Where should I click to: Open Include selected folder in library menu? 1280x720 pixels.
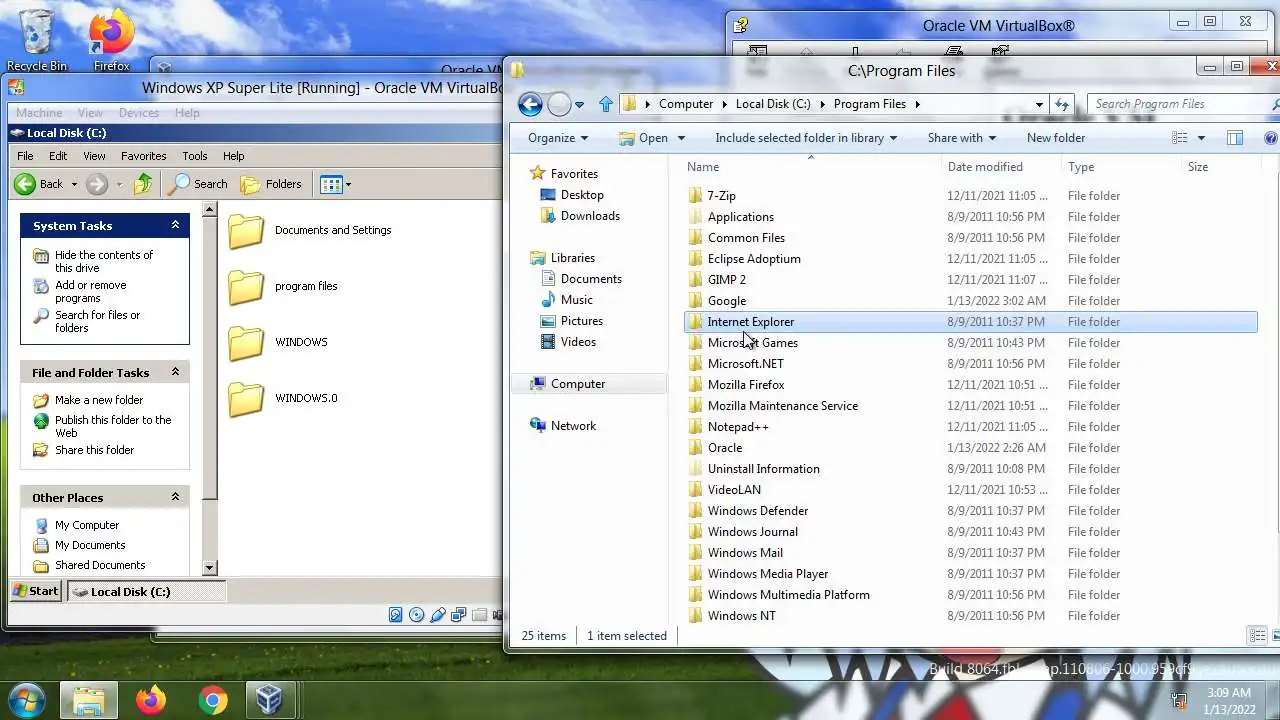(806, 138)
